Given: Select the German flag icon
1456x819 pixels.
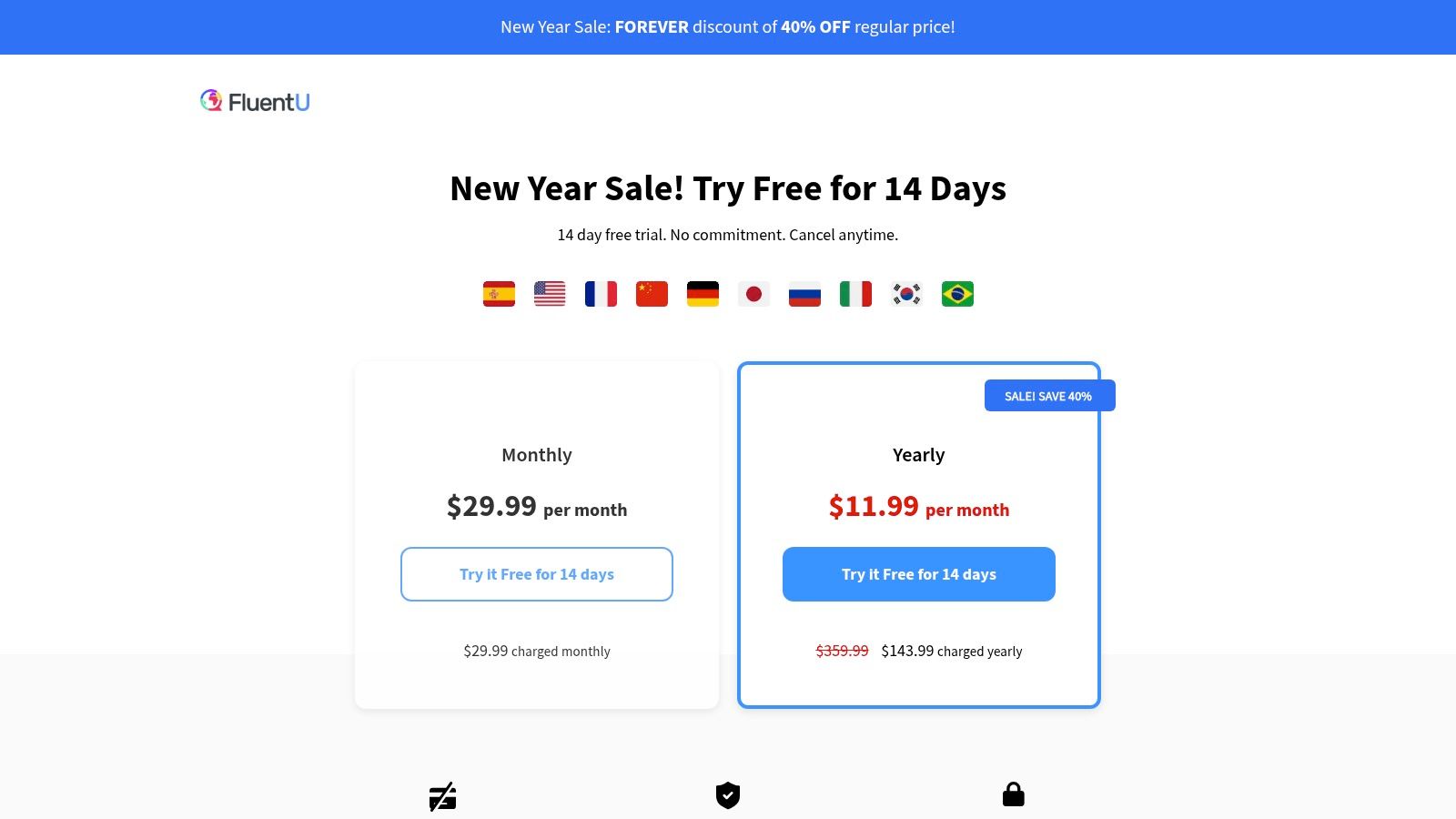Looking at the screenshot, I should coord(703,294).
